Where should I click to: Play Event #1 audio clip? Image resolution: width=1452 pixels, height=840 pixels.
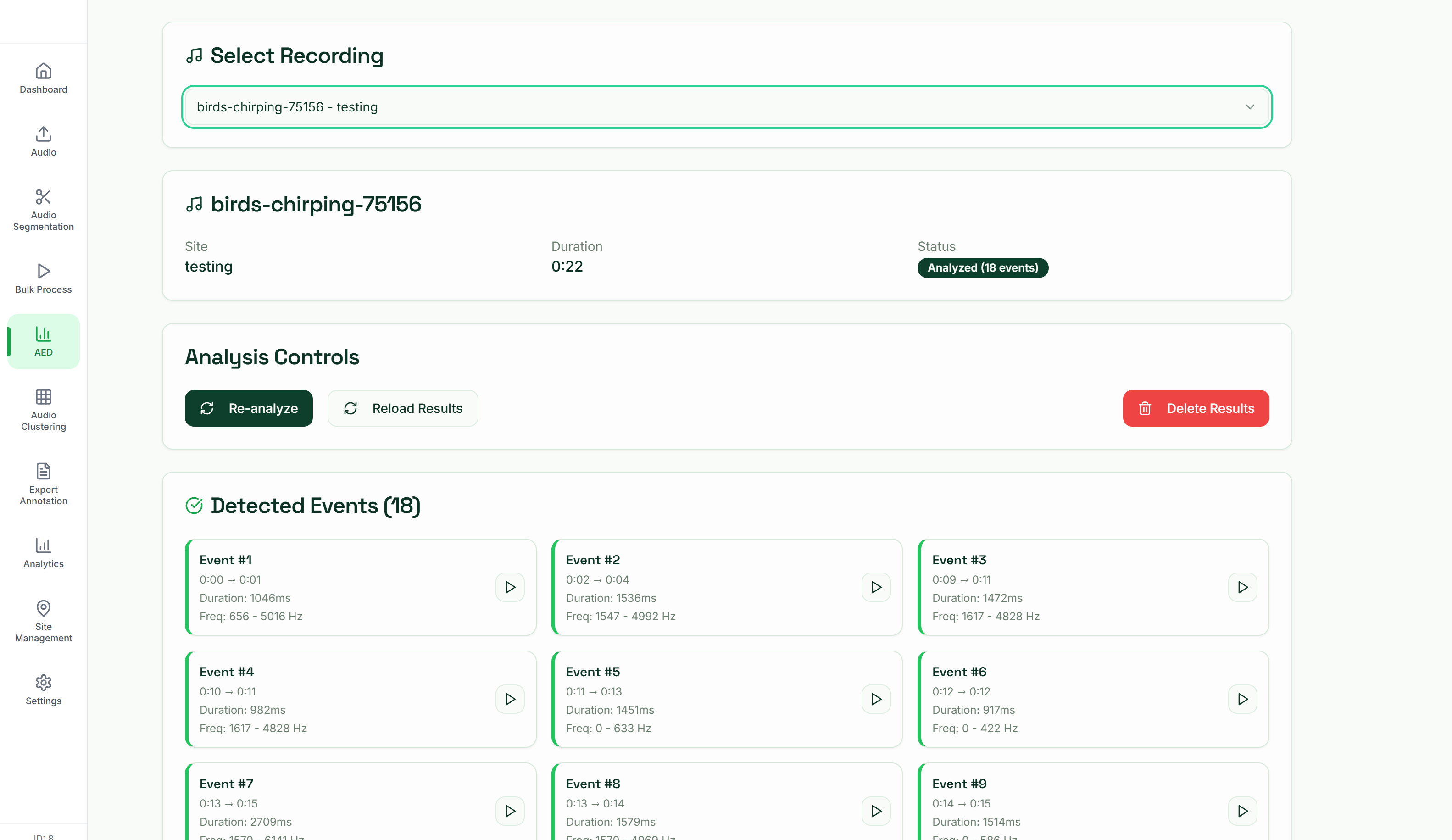[510, 587]
